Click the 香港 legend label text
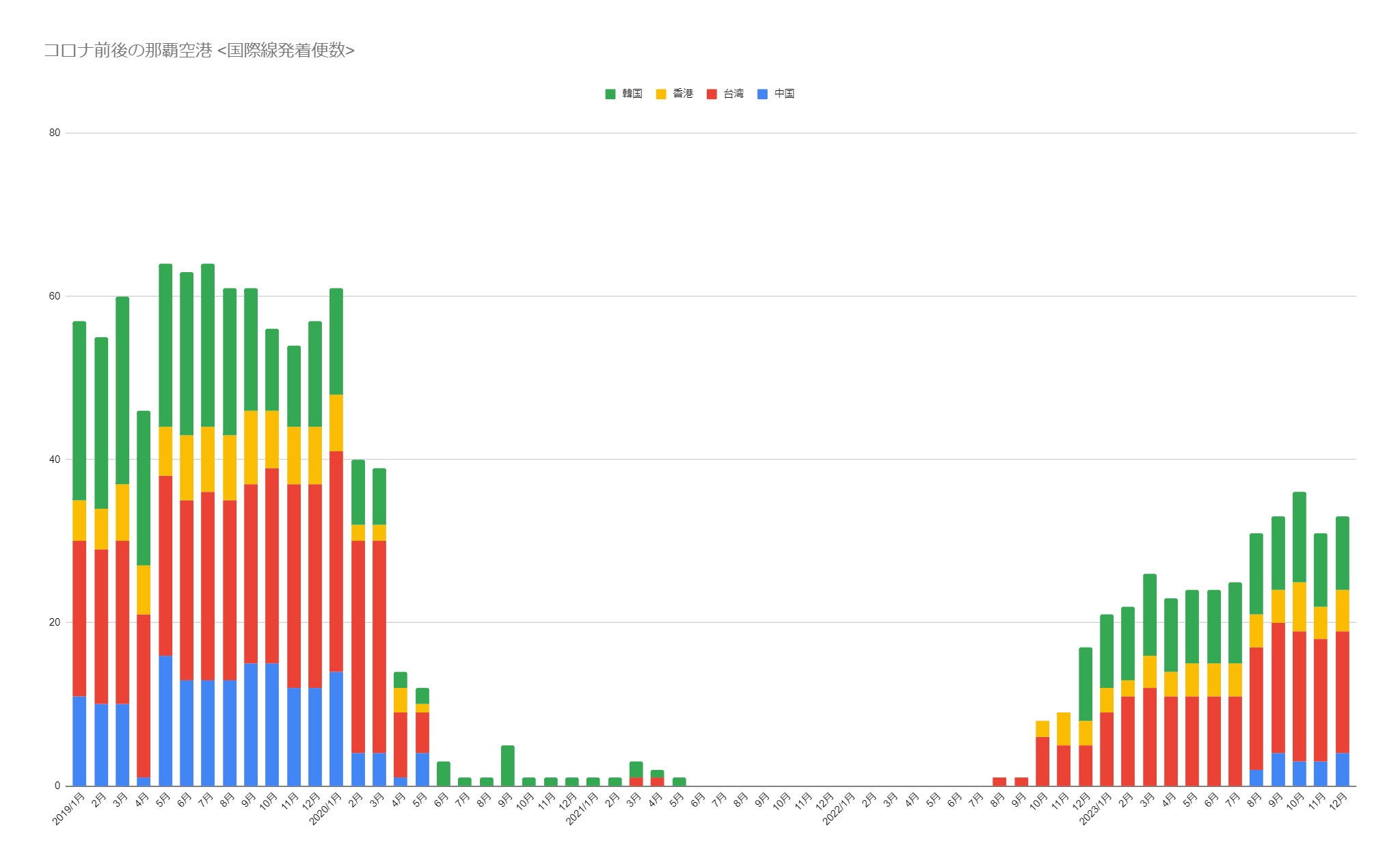Viewport: 1400px width, 867px height. (682, 94)
